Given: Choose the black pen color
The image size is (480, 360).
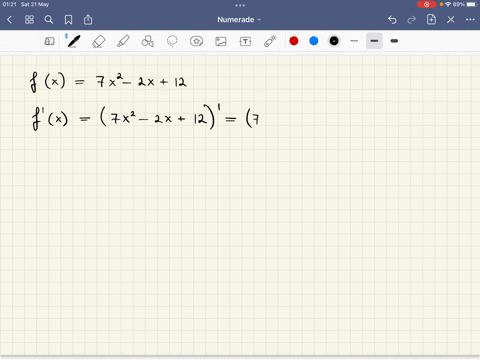Looking at the screenshot, I should (334, 41).
